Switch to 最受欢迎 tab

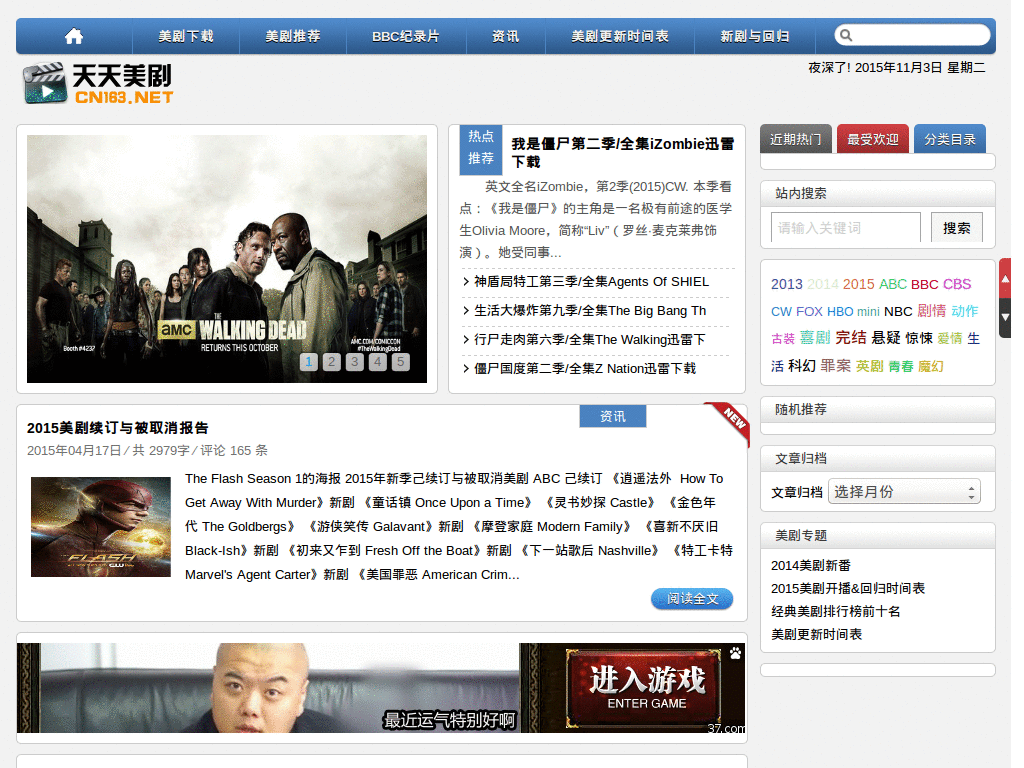click(872, 139)
